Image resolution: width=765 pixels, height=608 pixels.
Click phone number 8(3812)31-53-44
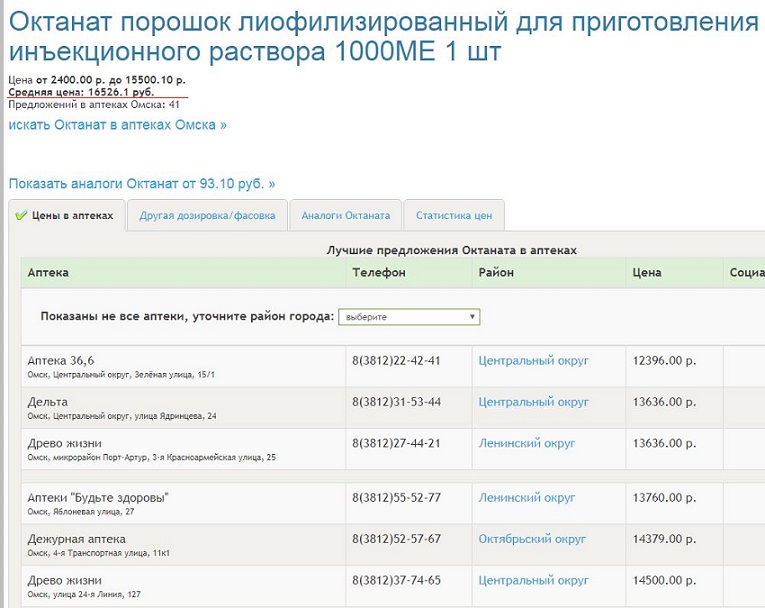396,402
